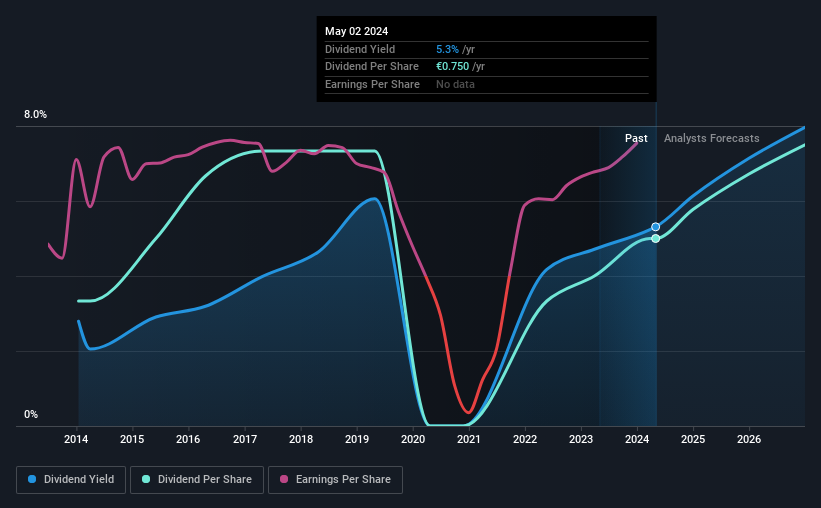Click the 2024 x-axis label

(x=637, y=439)
